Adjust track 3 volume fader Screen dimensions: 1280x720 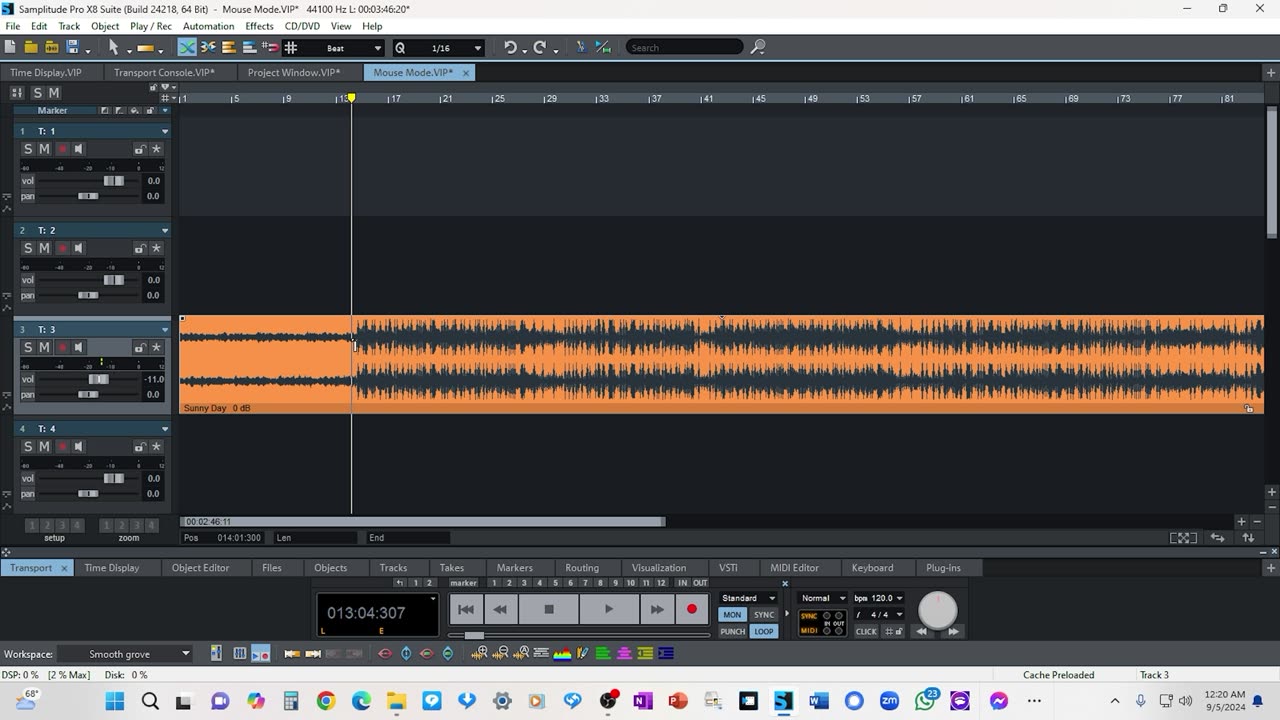click(98, 379)
